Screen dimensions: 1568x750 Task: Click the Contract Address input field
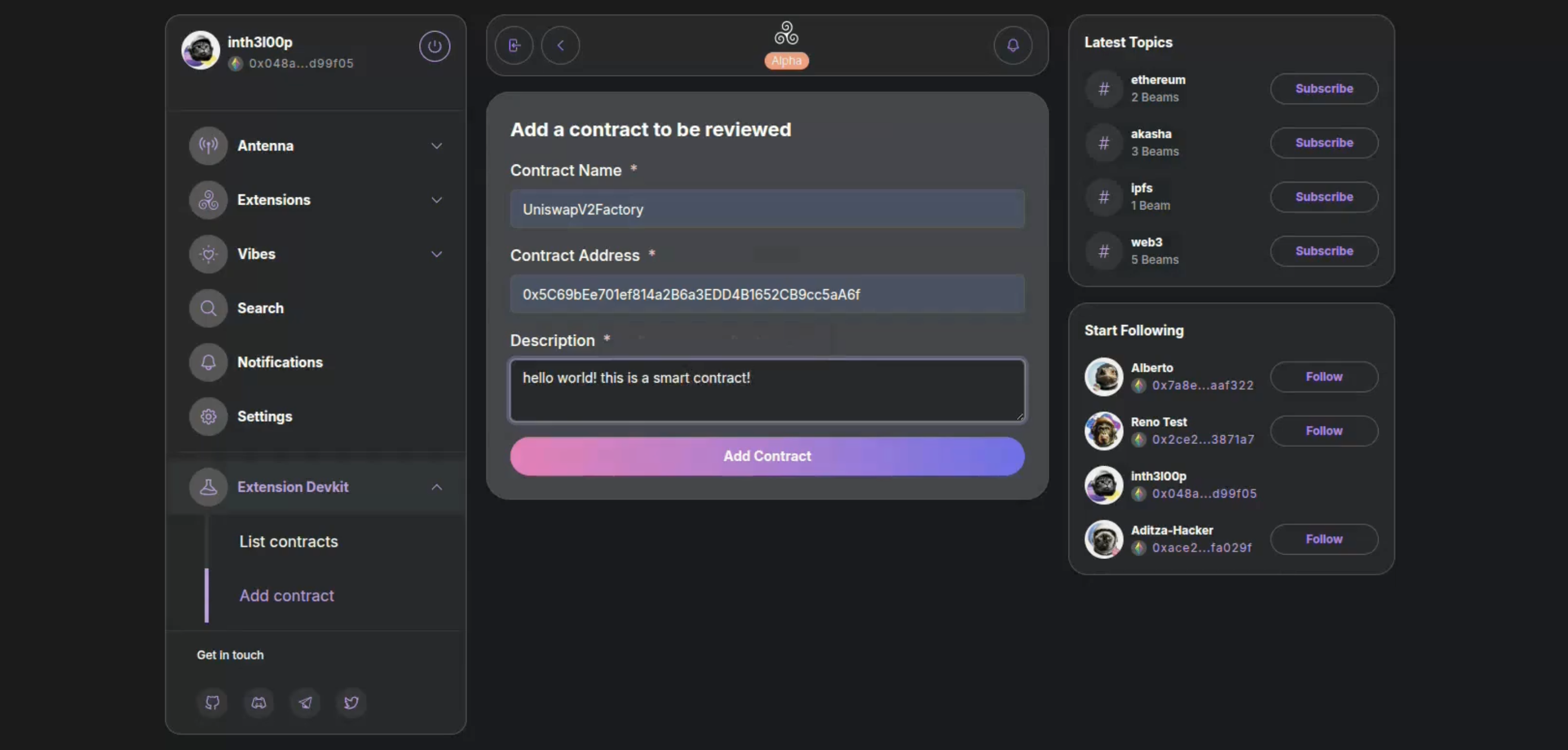click(767, 294)
